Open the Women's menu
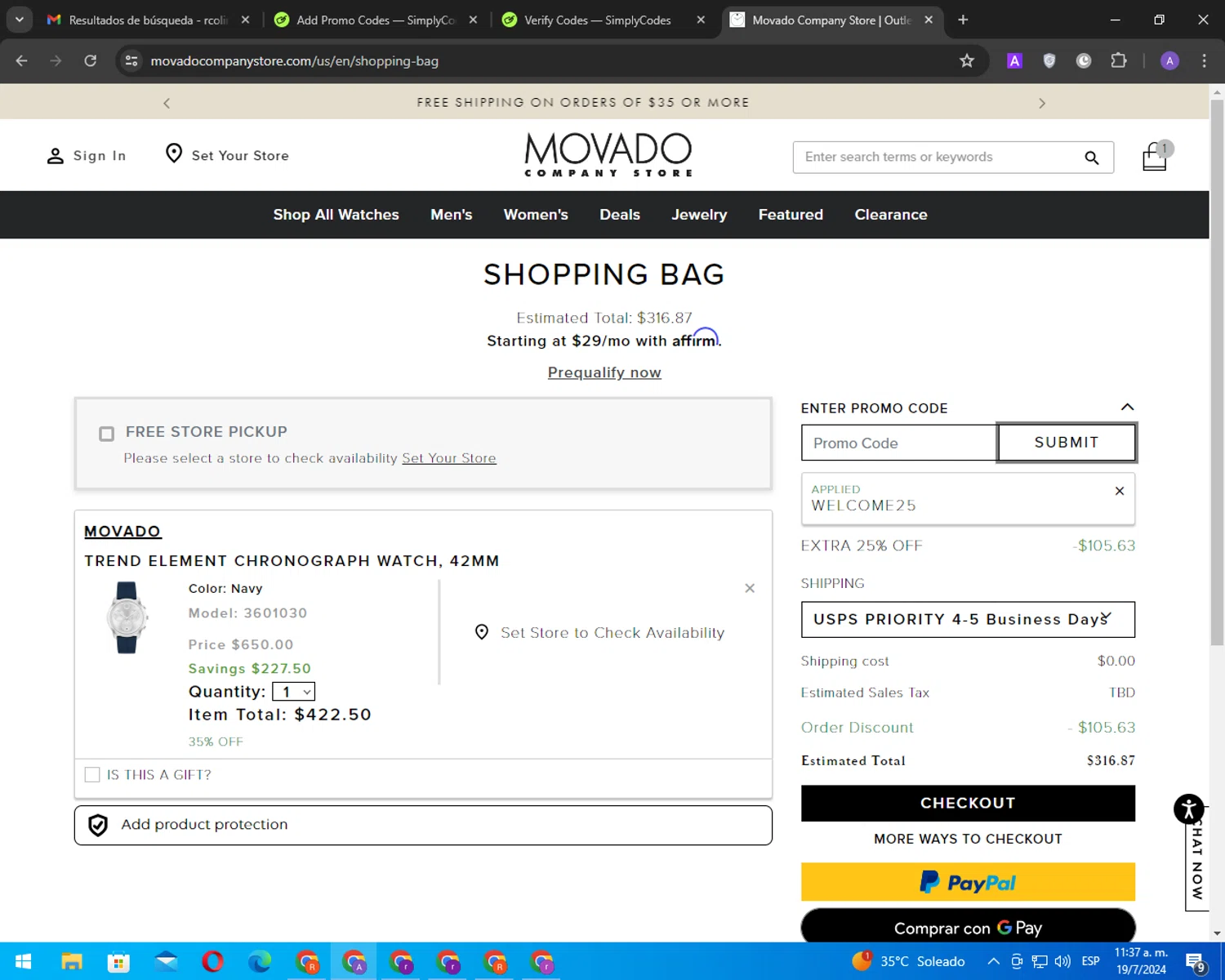 coord(536,215)
